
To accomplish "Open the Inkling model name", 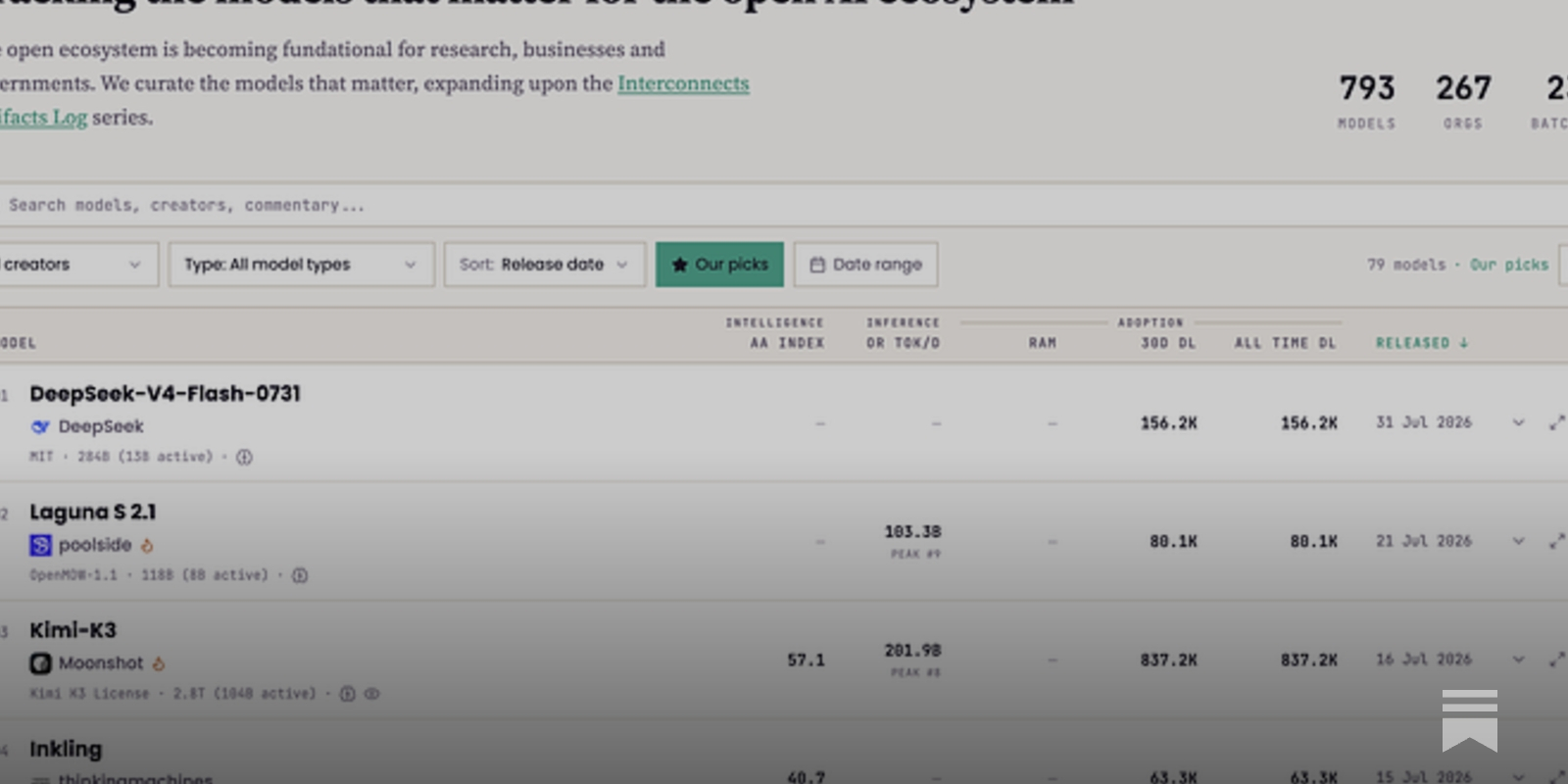I will coord(66,750).
